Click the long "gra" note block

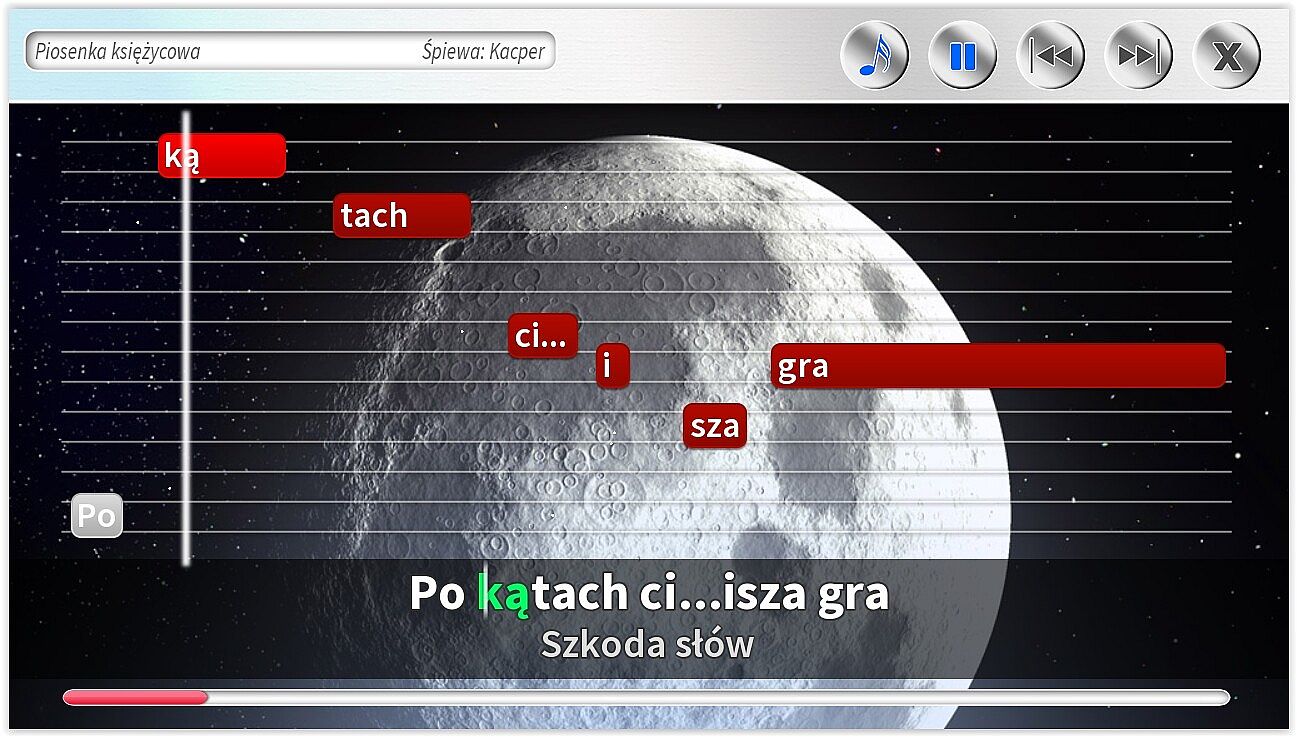click(998, 366)
